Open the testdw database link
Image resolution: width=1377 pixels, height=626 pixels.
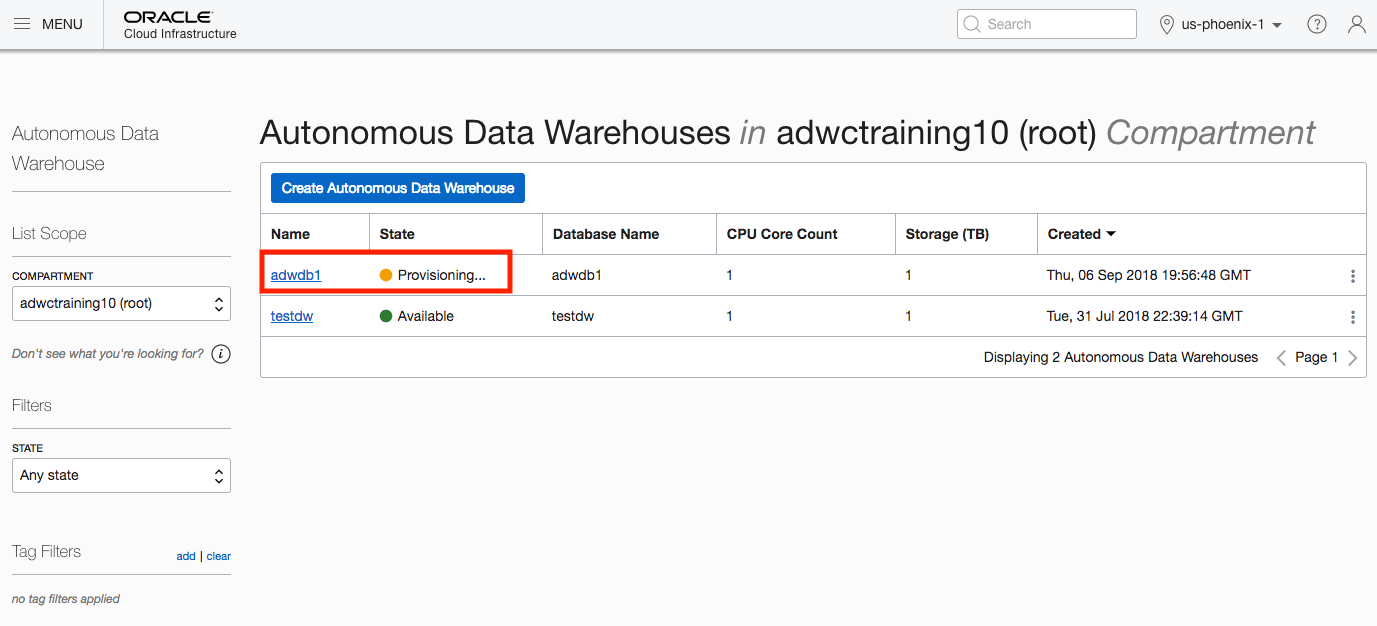[x=291, y=316]
